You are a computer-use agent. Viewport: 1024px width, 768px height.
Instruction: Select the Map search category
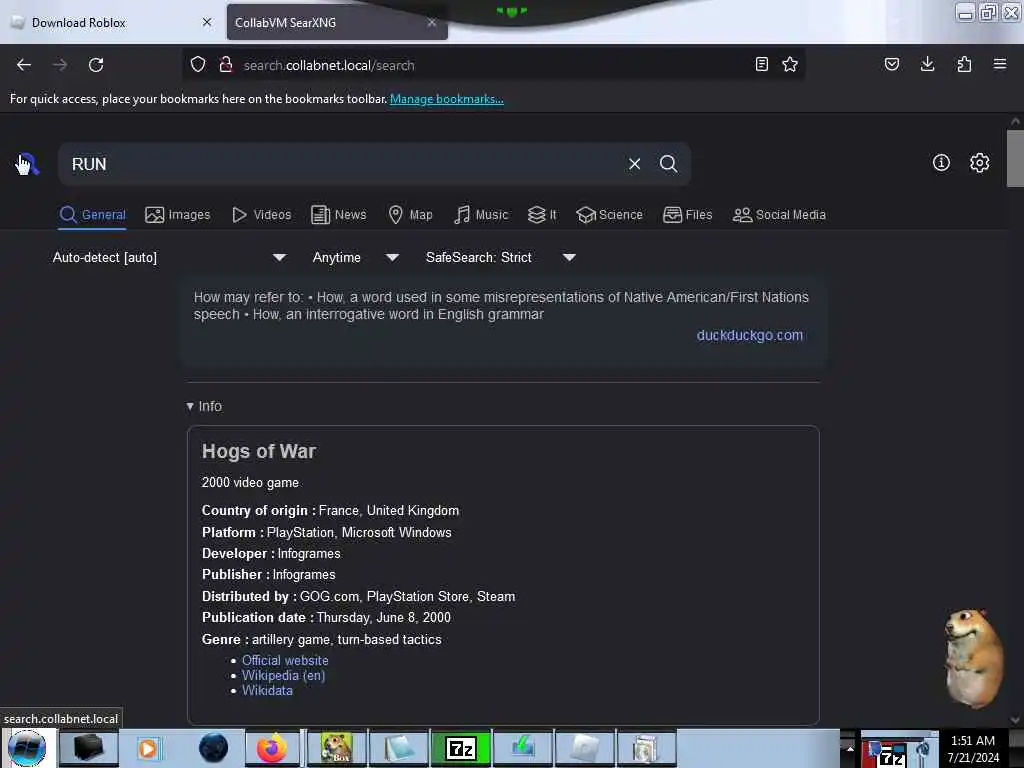click(x=410, y=215)
